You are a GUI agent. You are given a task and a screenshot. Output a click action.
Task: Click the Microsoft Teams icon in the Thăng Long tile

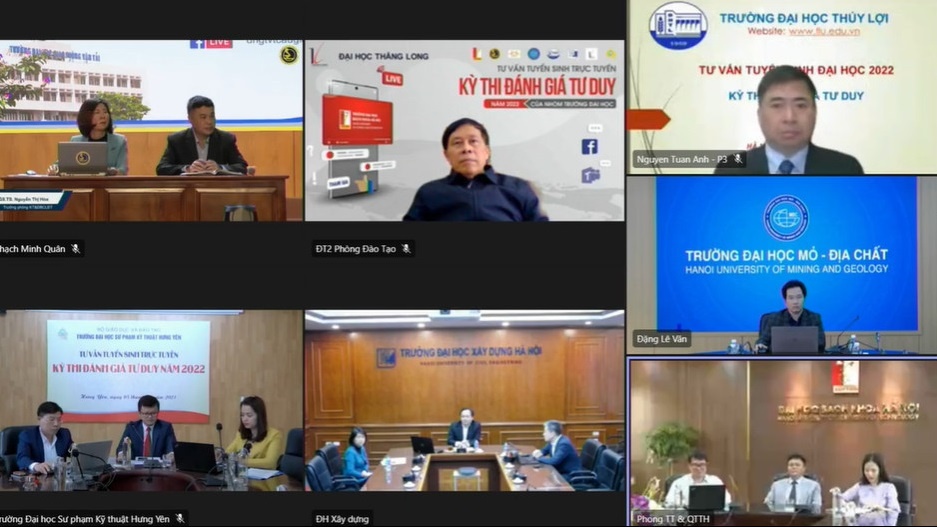[x=590, y=175]
